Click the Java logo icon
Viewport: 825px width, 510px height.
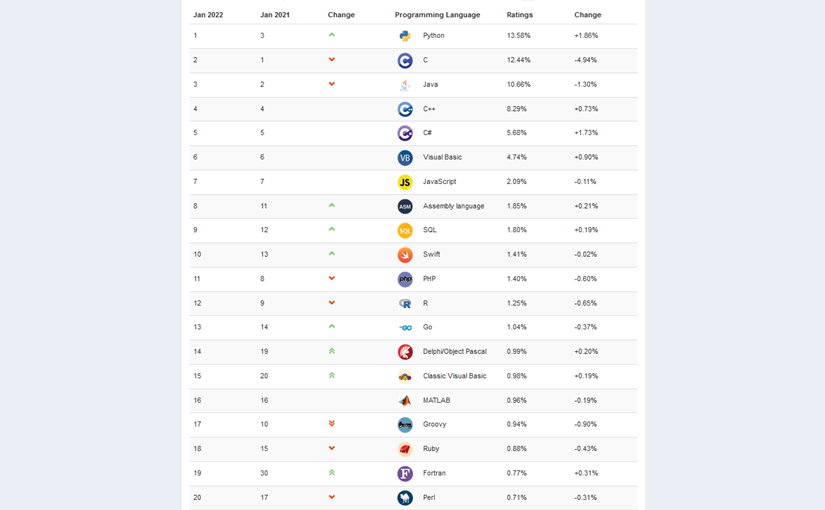405,85
